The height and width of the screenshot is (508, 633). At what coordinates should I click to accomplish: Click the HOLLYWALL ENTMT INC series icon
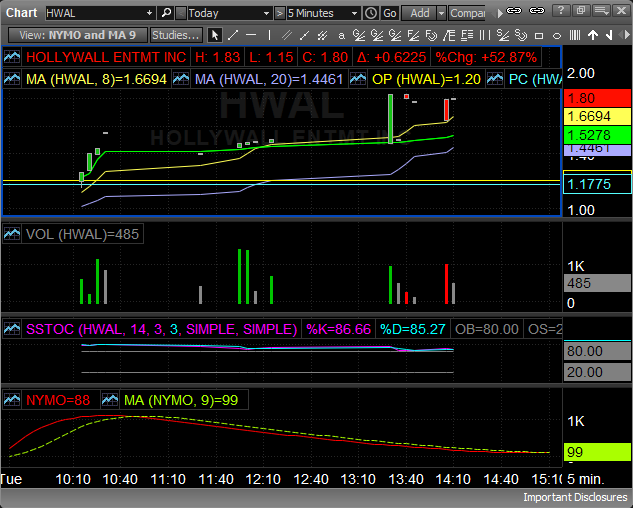[12, 57]
